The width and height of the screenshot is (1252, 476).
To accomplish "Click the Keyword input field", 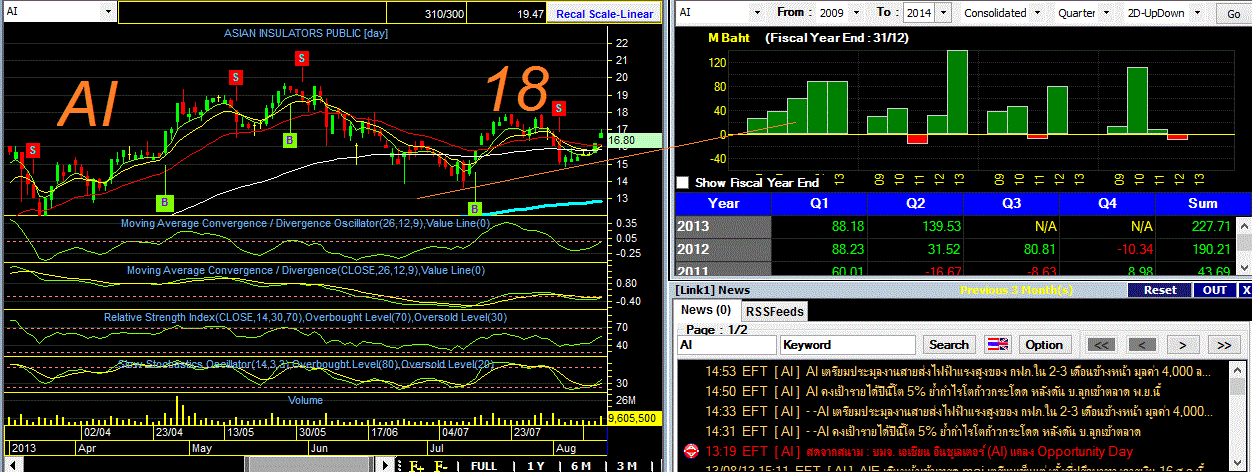I will (x=848, y=344).
